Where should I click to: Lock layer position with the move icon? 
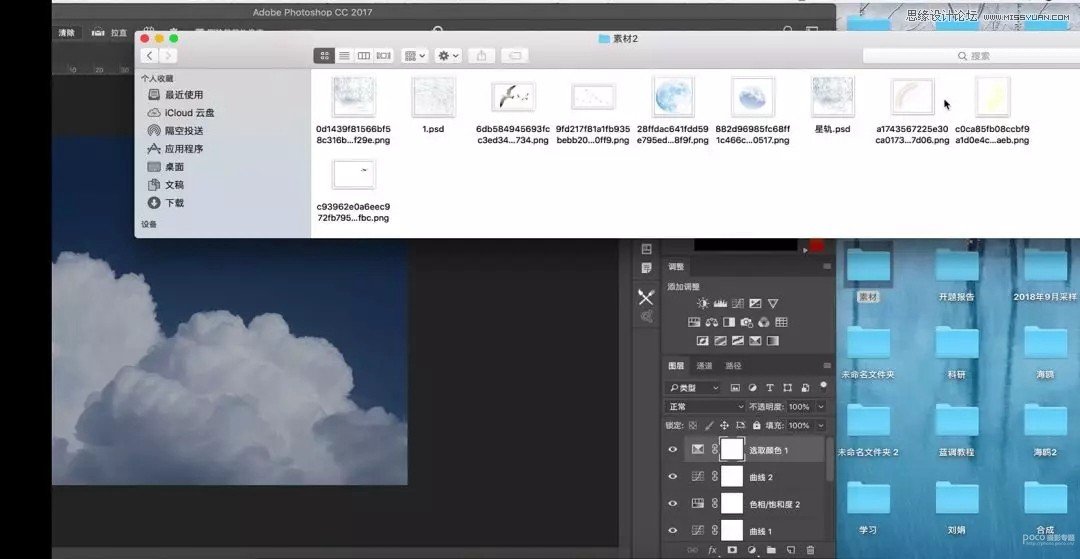(725, 425)
